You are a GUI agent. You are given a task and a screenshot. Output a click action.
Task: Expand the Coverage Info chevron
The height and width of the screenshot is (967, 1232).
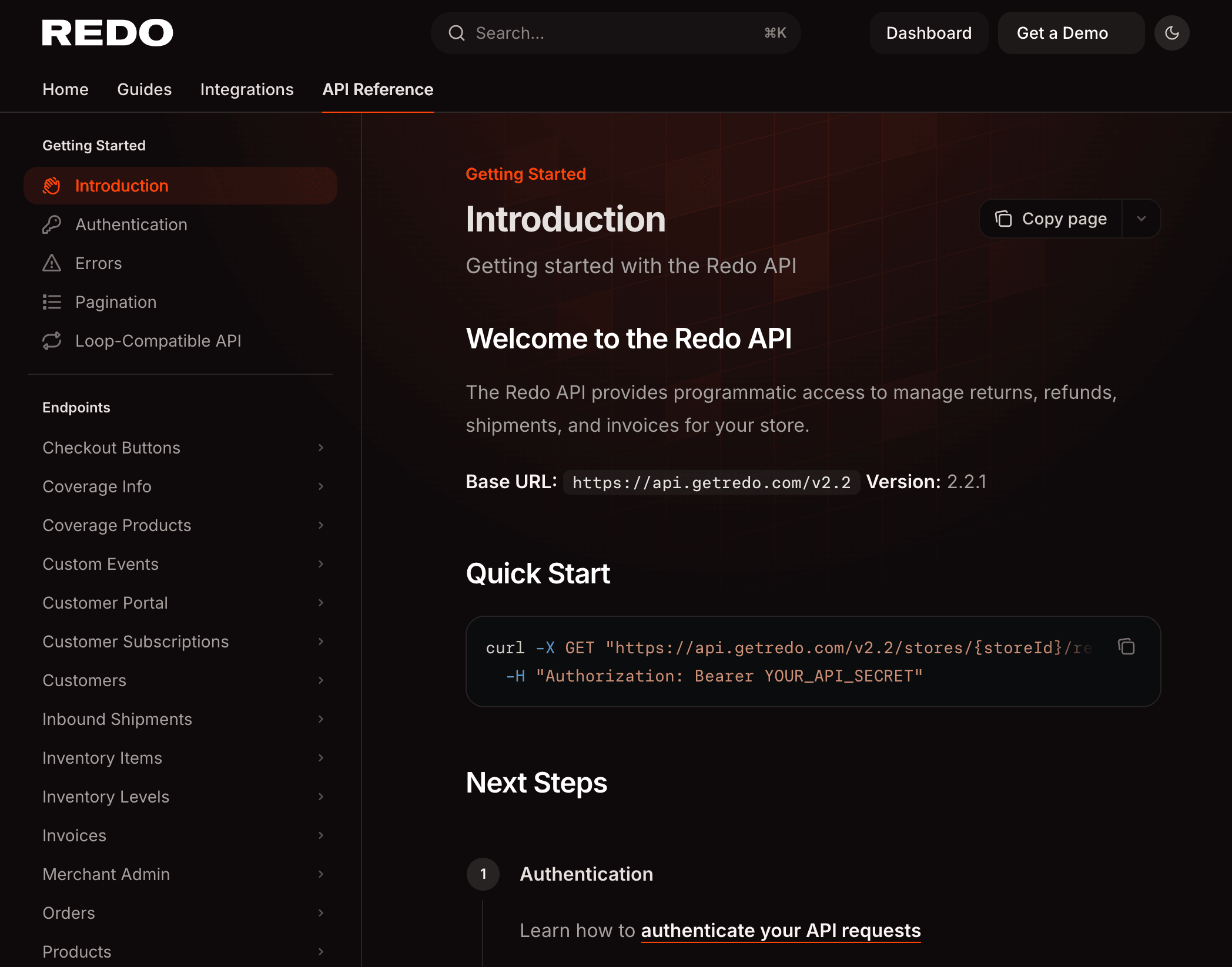(x=321, y=486)
